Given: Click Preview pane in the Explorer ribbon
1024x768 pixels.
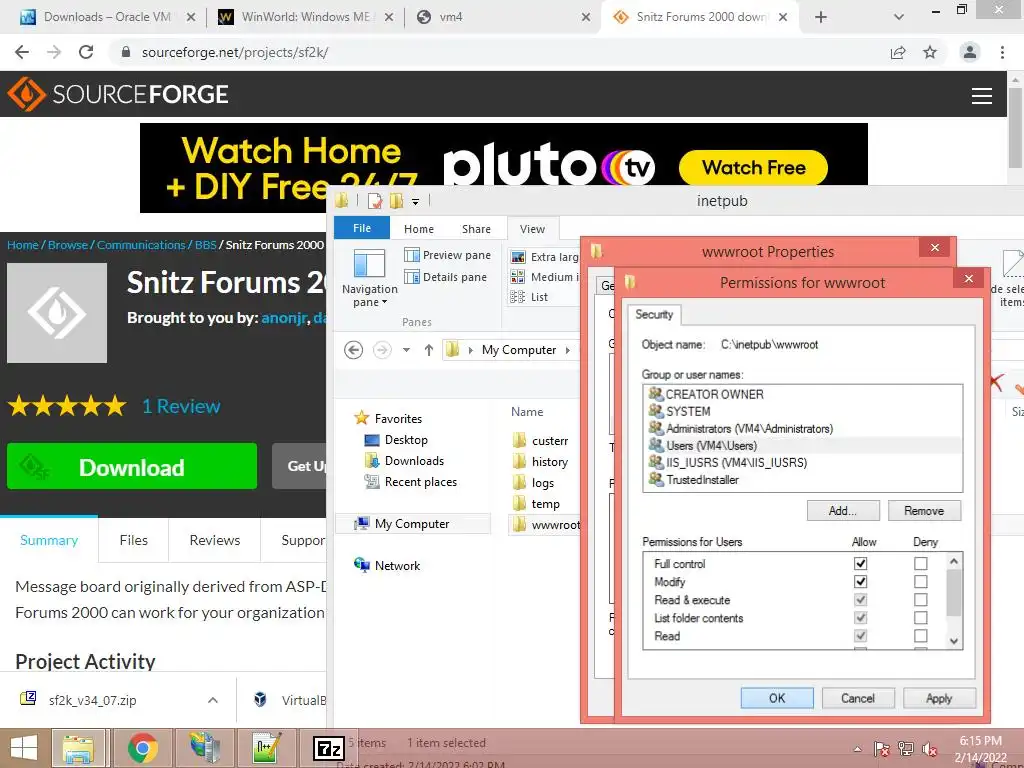Looking at the screenshot, I should (x=447, y=255).
